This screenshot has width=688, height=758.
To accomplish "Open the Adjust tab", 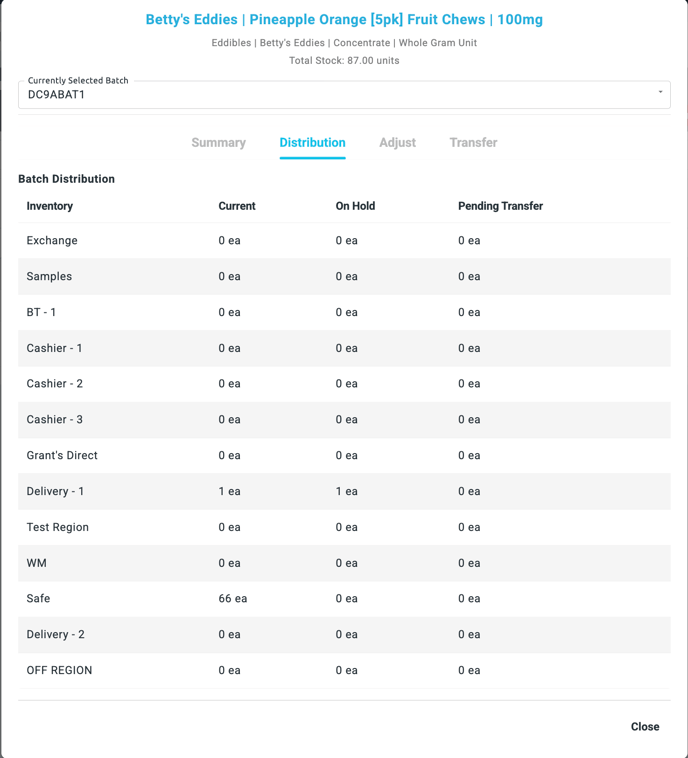I will coord(397,143).
